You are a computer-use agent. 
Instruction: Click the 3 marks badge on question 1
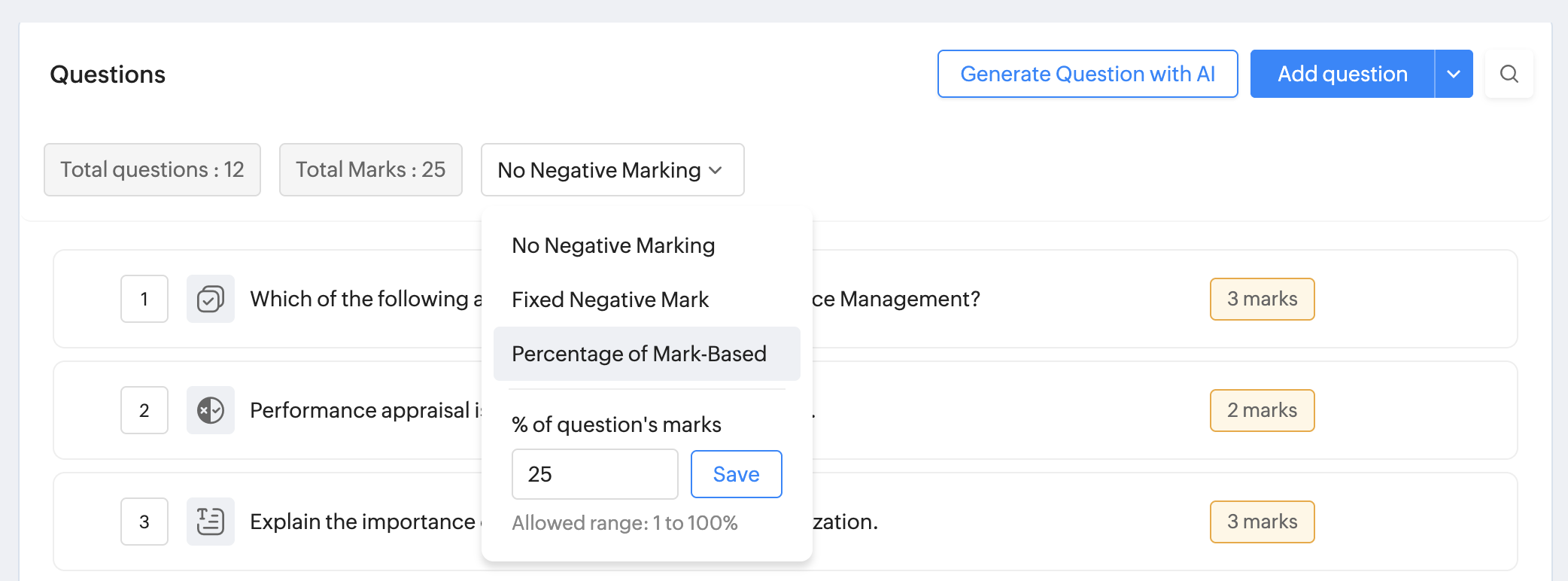coord(1263,299)
